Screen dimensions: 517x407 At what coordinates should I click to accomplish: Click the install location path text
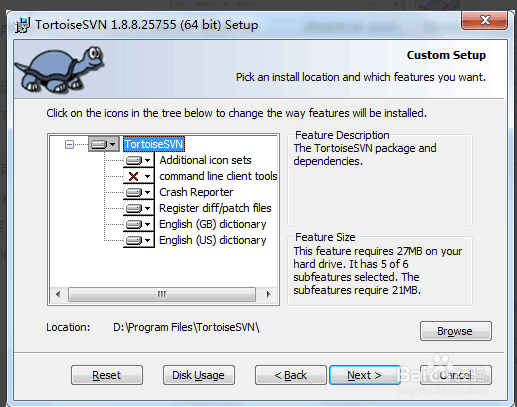[186, 327]
